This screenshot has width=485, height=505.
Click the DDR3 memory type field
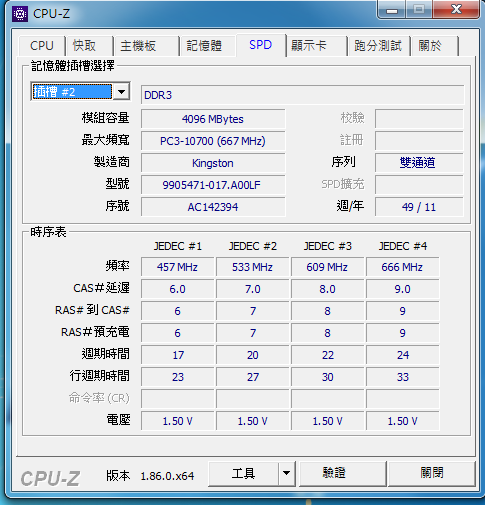tap(302, 95)
